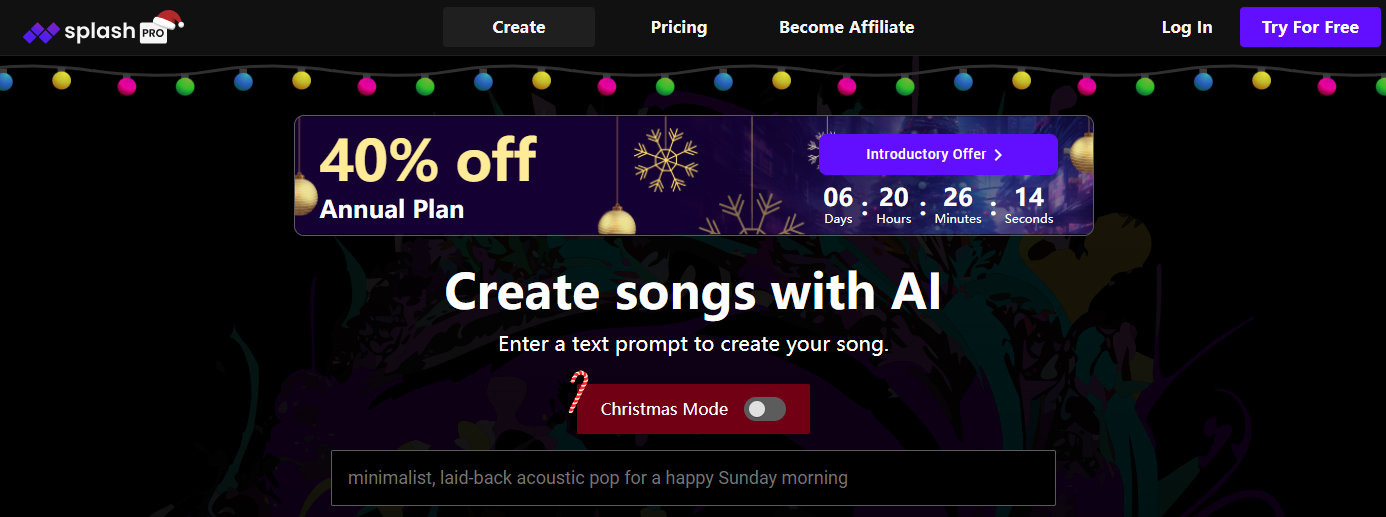Open the Become Affiliate page

(x=847, y=27)
